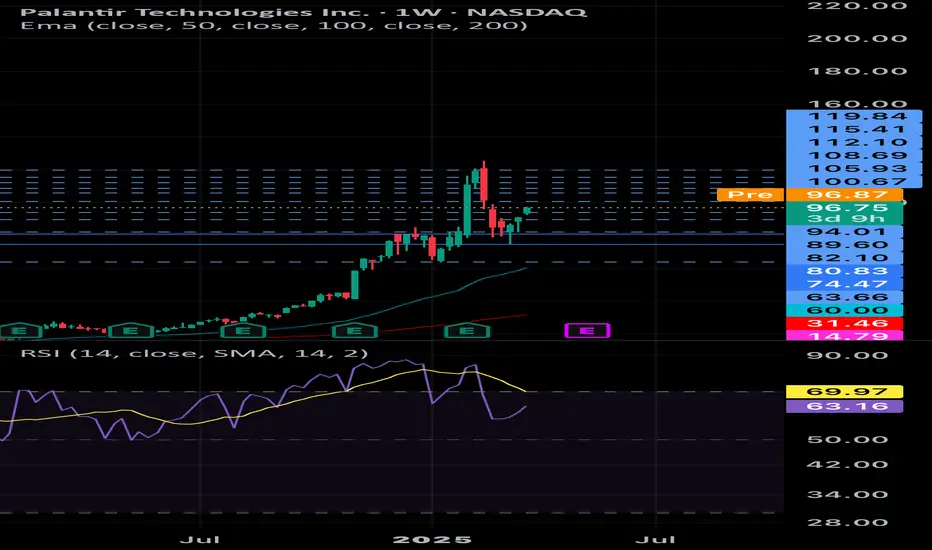Click the 28.00 RSI axis tick
Viewport: 932px width, 550px height.
click(x=848, y=523)
